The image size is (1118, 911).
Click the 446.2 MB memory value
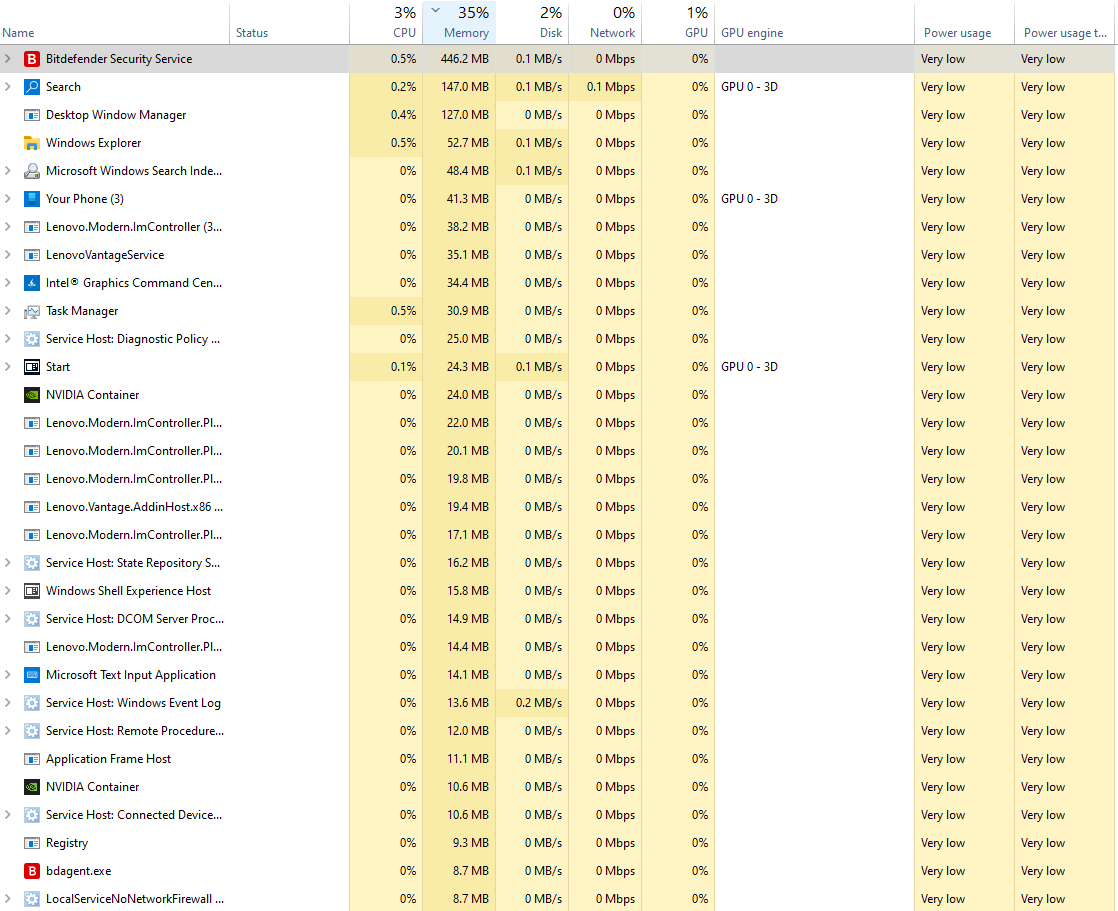click(x=464, y=59)
